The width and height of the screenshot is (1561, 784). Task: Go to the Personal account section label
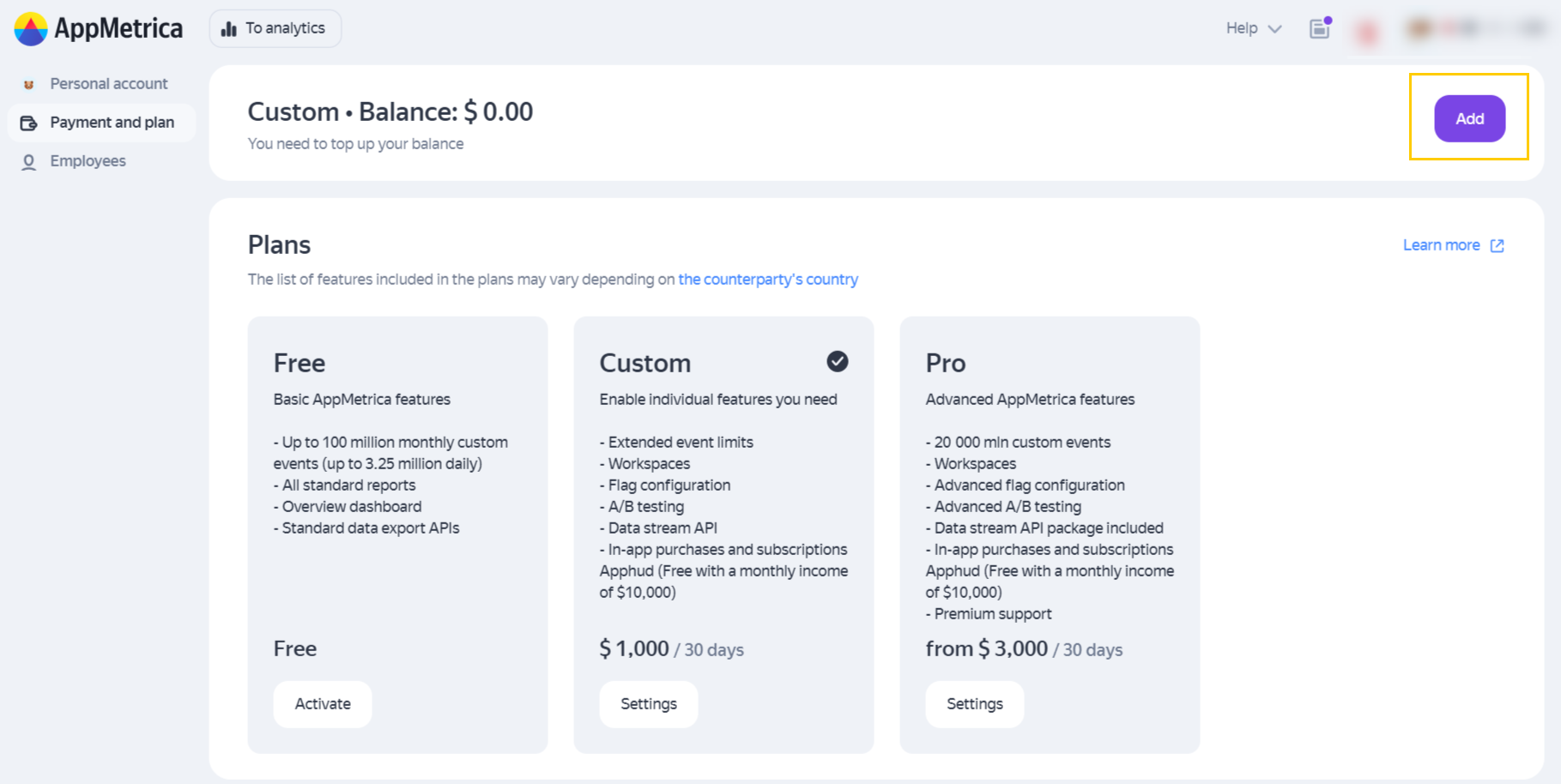pyautogui.click(x=109, y=84)
